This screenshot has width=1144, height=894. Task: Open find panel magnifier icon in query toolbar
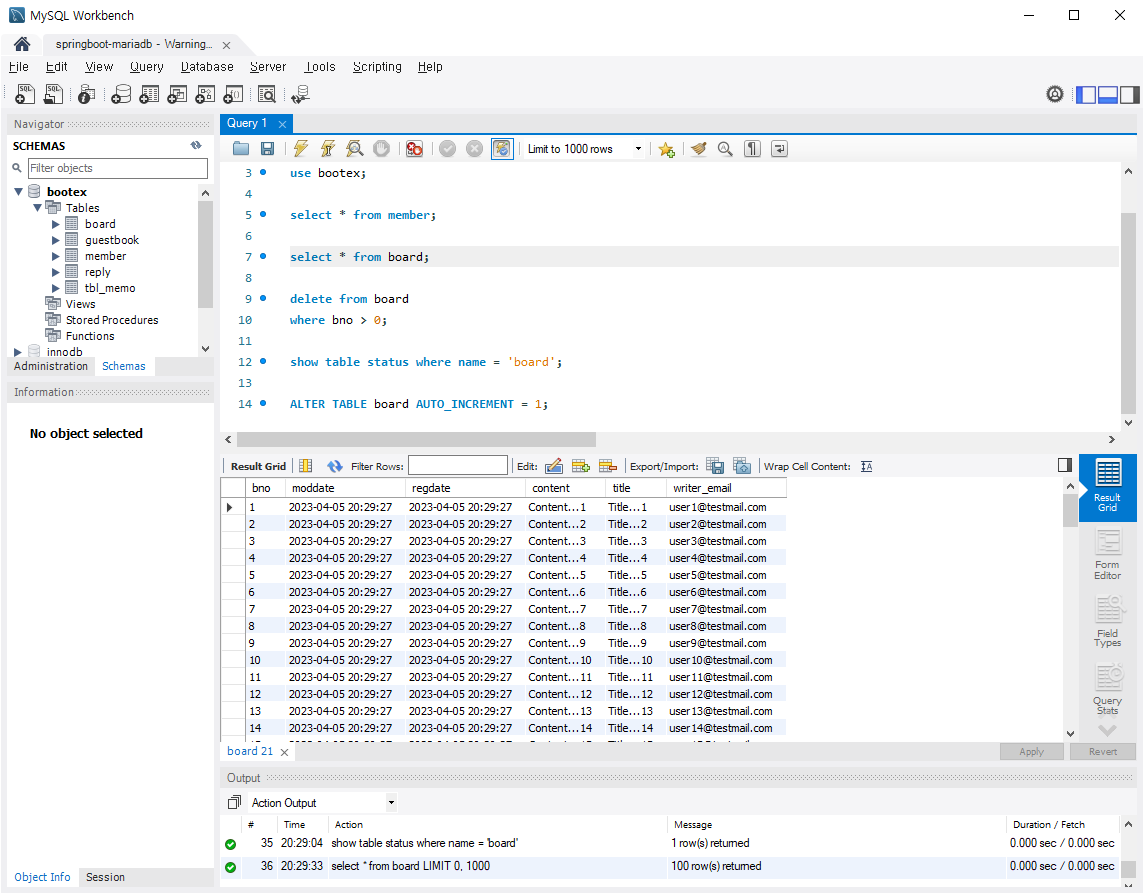click(725, 149)
